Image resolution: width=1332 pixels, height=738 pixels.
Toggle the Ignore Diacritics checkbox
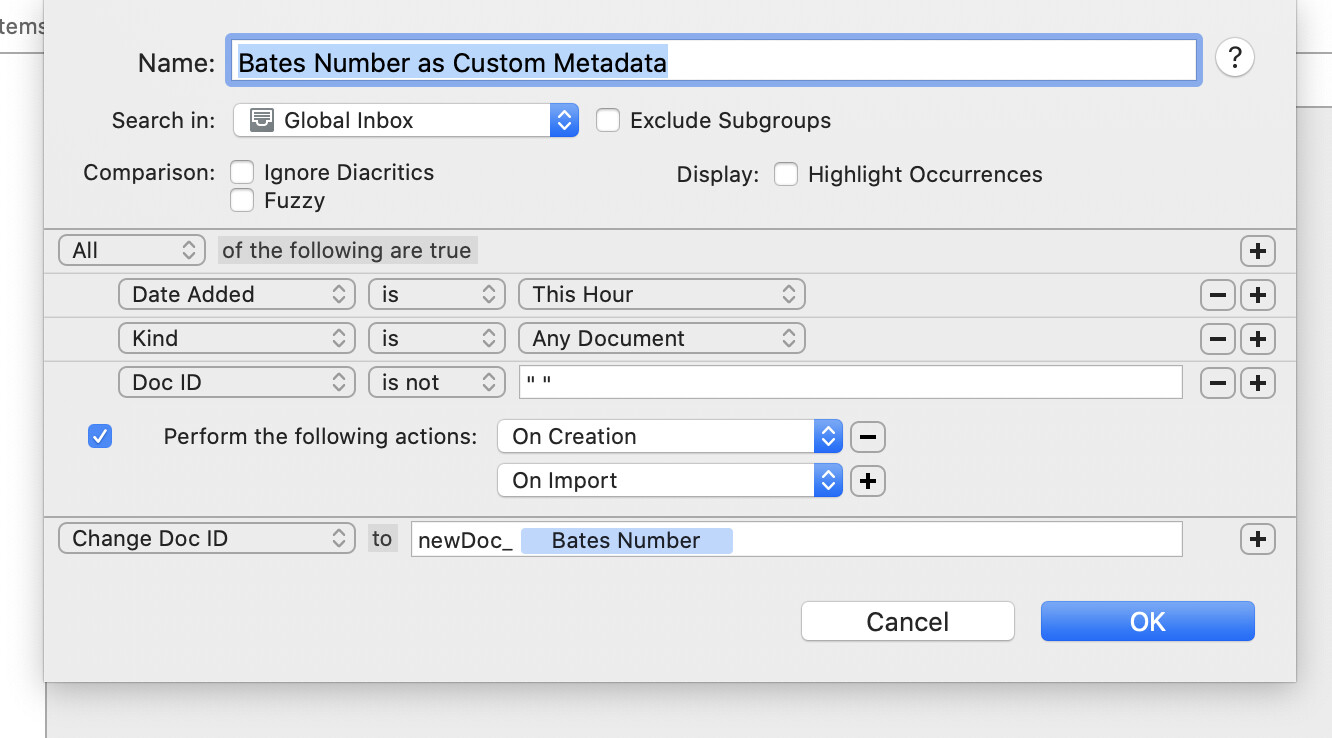tap(242, 173)
